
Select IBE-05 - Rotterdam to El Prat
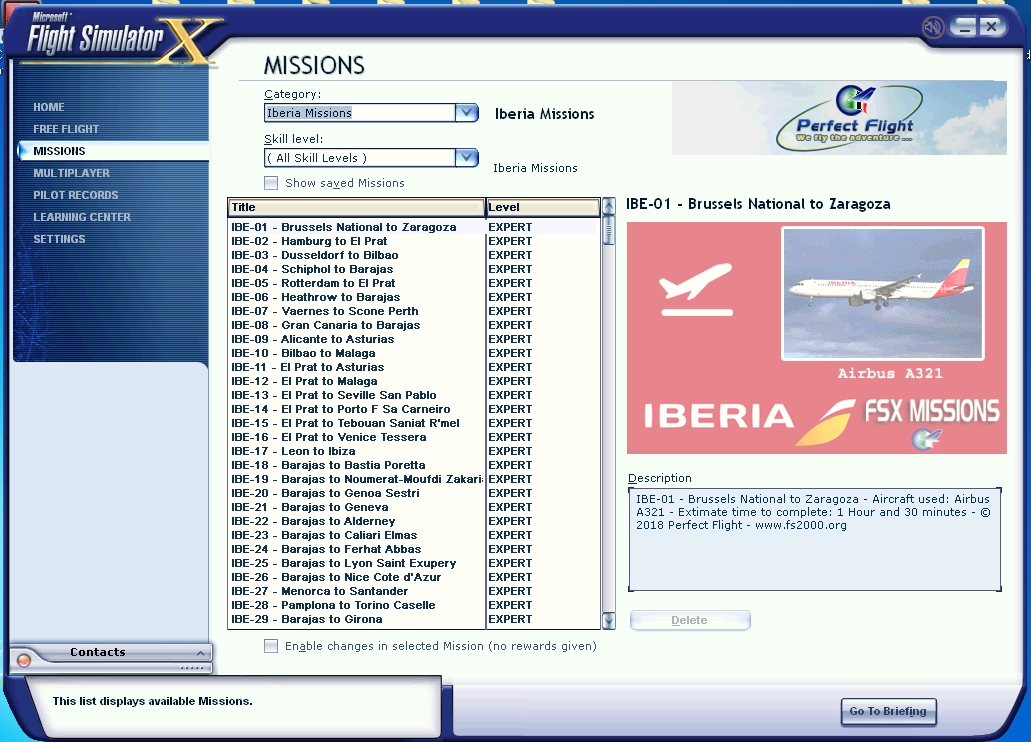tap(414, 283)
